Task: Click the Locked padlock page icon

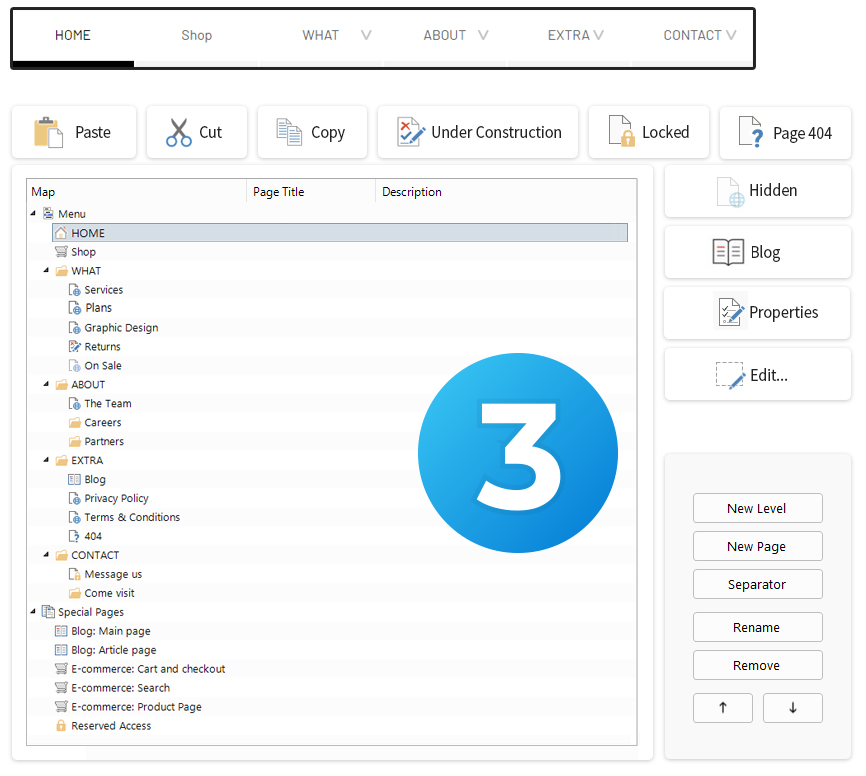Action: (622, 132)
